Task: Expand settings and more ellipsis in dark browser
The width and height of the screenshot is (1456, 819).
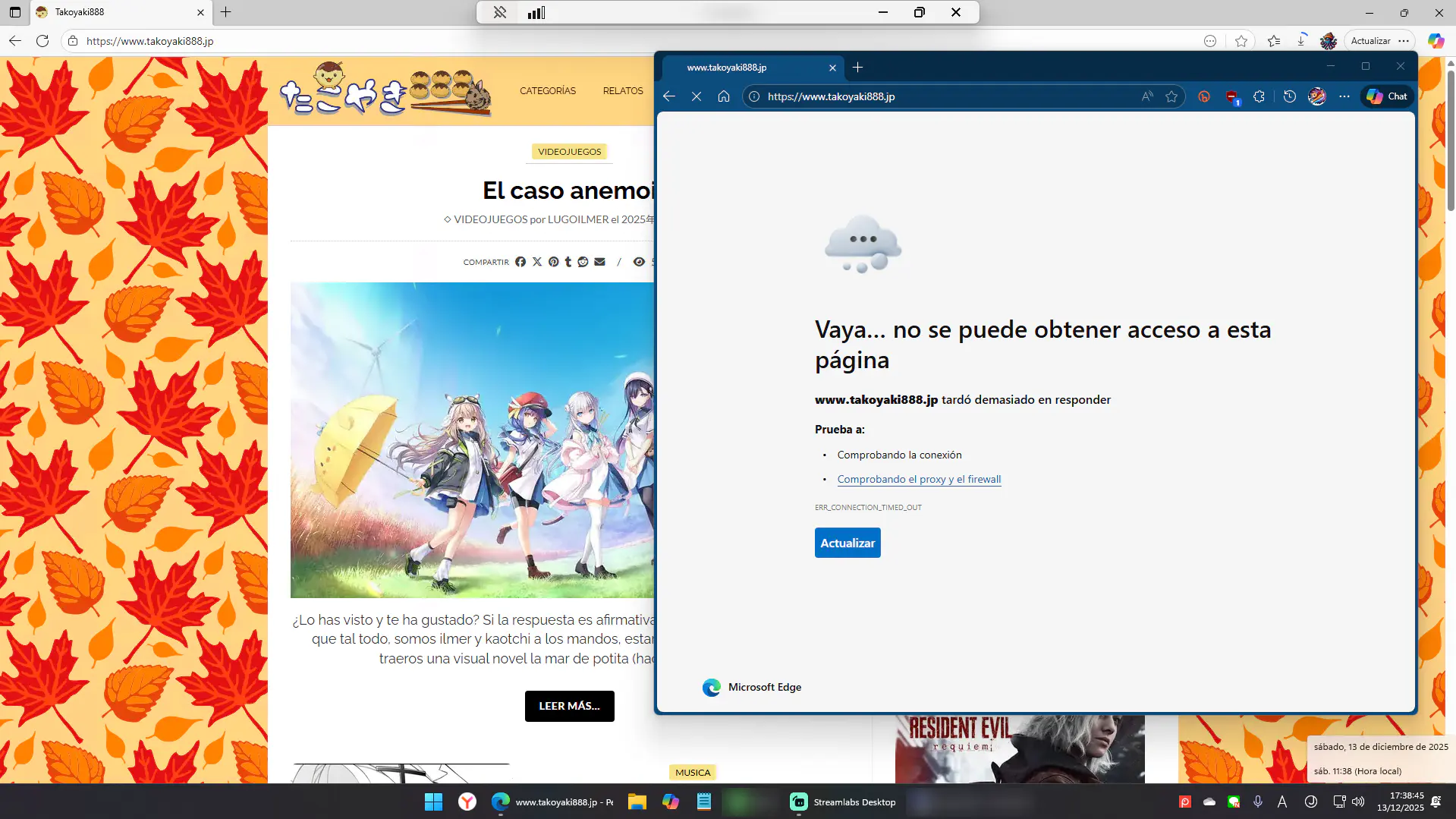Action: click(1344, 96)
